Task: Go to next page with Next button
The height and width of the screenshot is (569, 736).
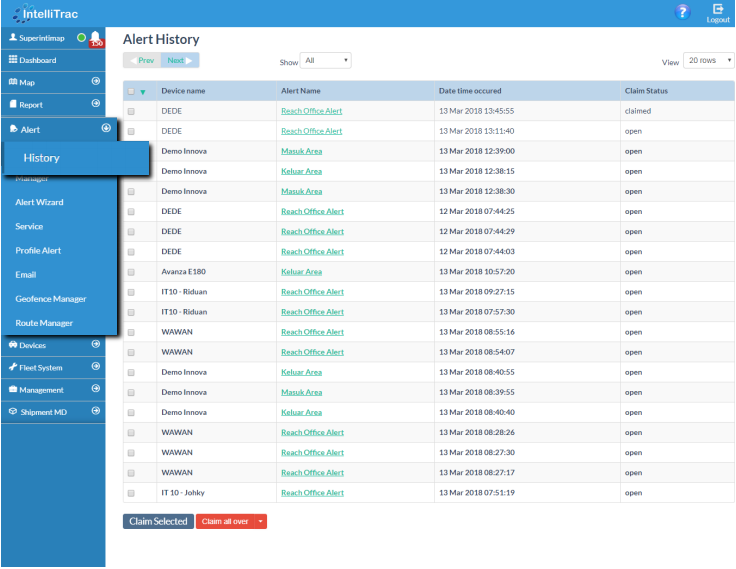Action: pyautogui.click(x=180, y=61)
